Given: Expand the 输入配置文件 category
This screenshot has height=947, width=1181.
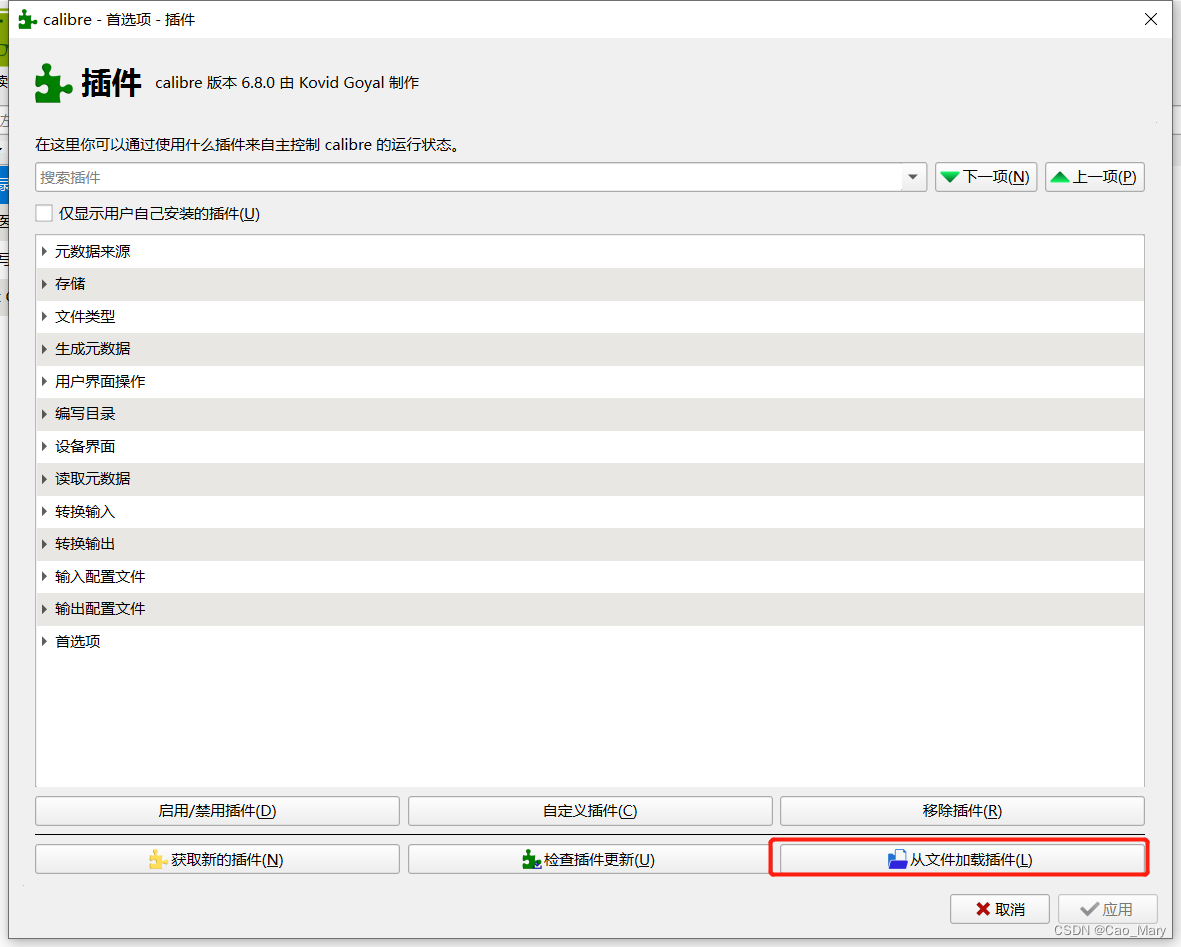Looking at the screenshot, I should point(44,576).
